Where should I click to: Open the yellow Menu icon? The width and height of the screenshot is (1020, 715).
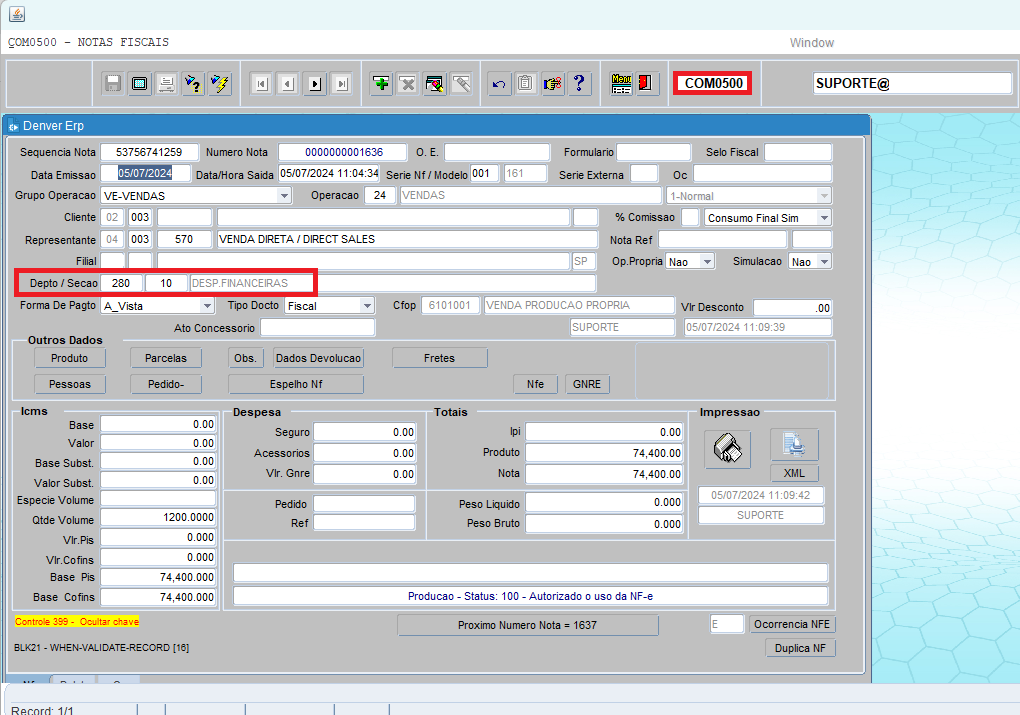621,84
